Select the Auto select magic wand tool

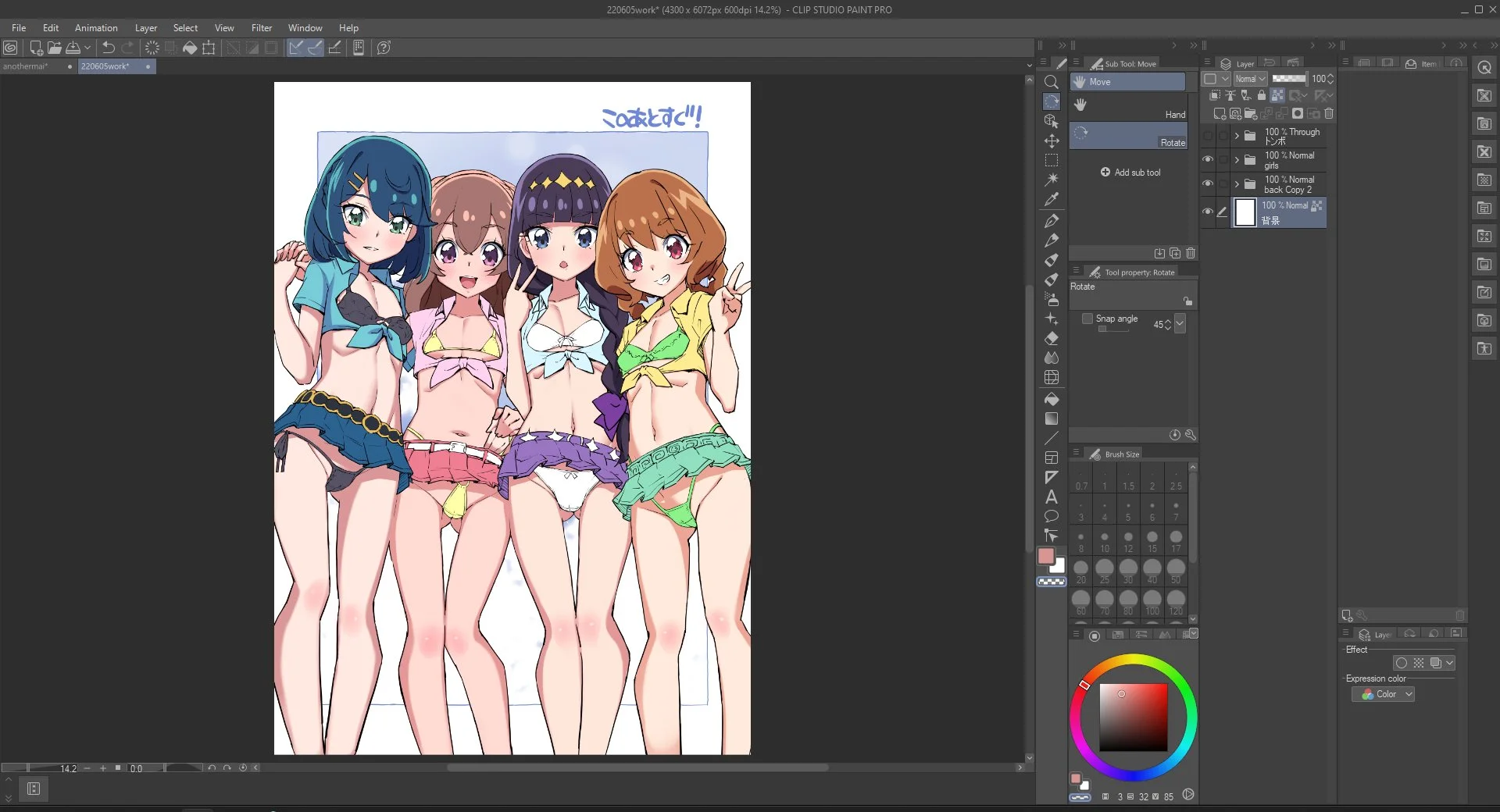pos(1052,180)
